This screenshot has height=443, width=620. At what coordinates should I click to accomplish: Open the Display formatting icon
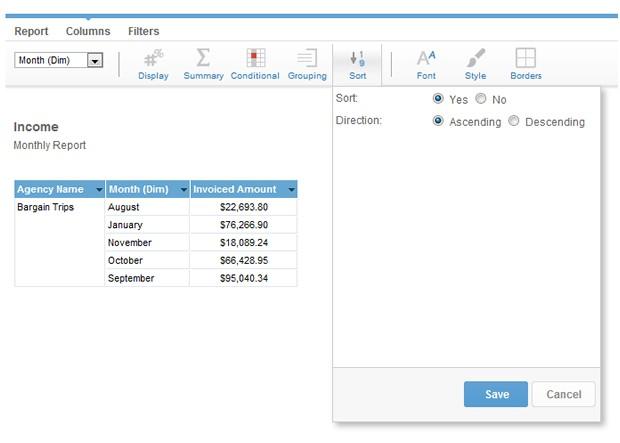click(153, 59)
